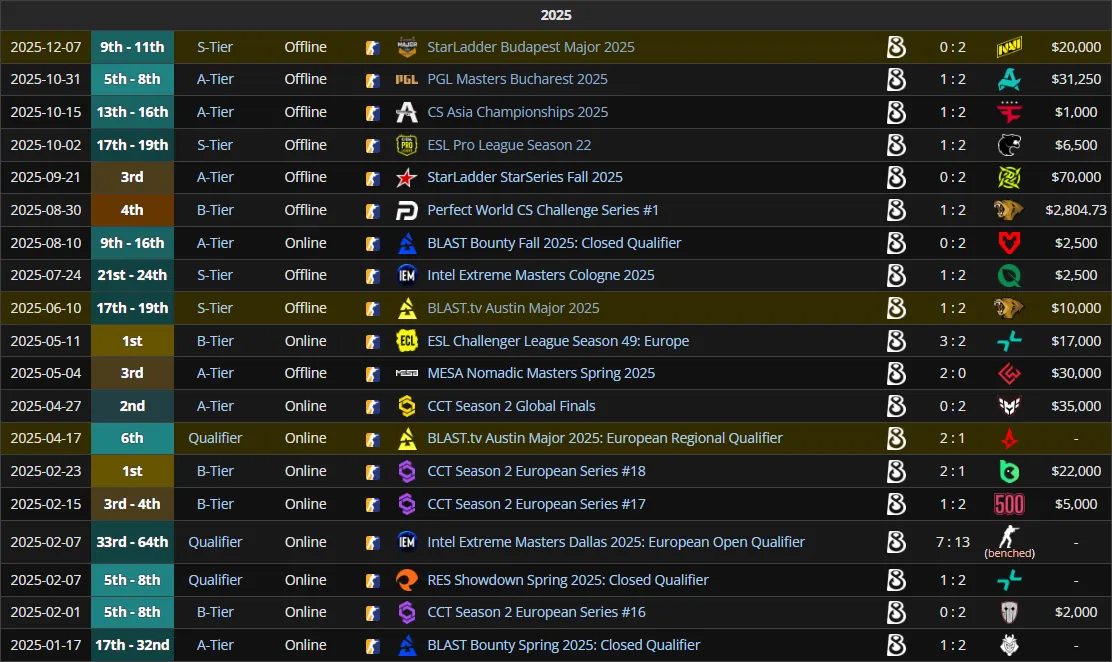The height and width of the screenshot is (662, 1112).
Task: Click the CS Asia Championships 'A' logo icon
Action: click(x=407, y=112)
